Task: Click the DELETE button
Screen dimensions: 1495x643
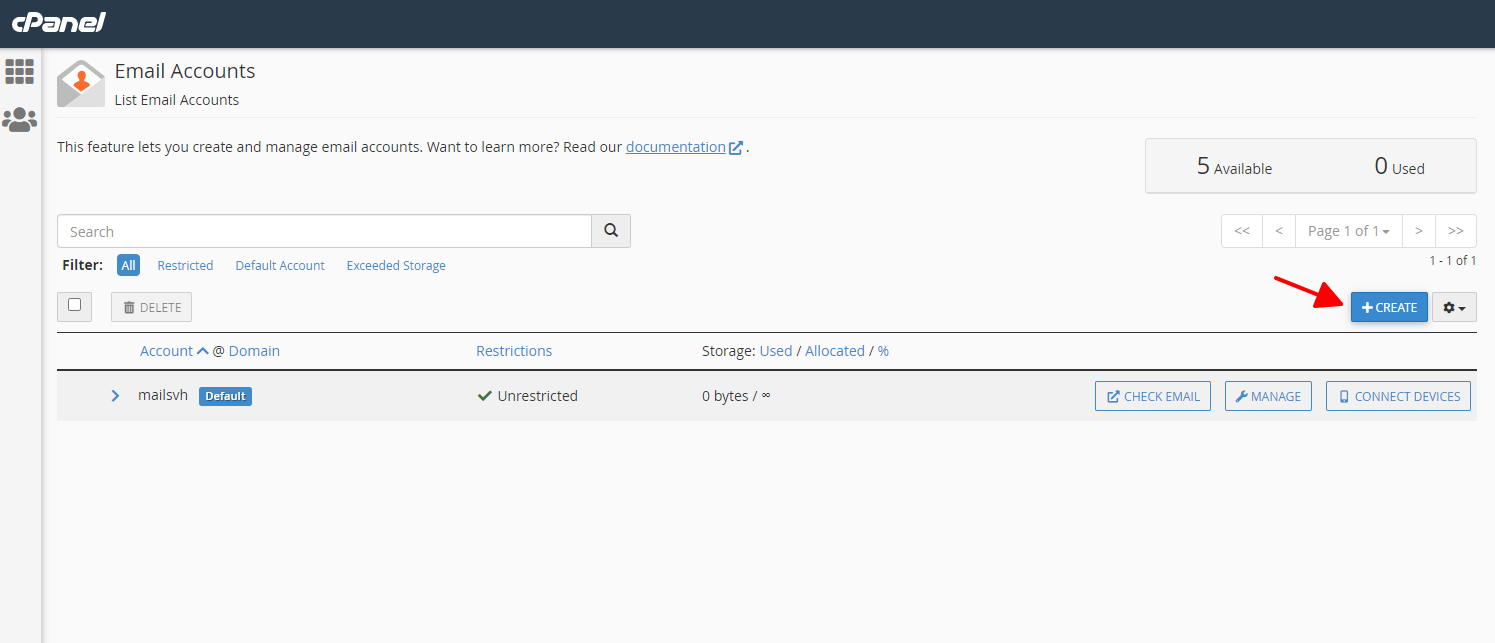Action: [x=151, y=307]
